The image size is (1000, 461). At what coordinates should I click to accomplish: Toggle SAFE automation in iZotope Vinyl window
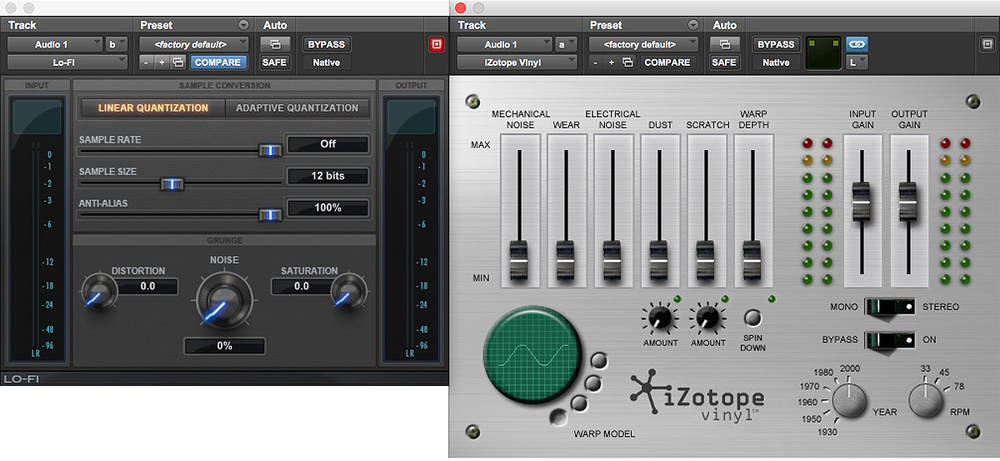724,62
